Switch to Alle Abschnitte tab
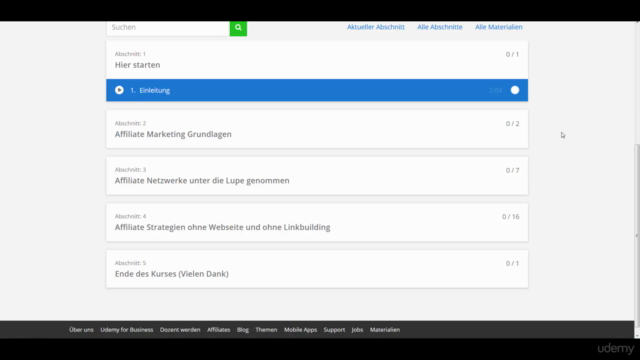The width and height of the screenshot is (640, 360). (x=440, y=27)
